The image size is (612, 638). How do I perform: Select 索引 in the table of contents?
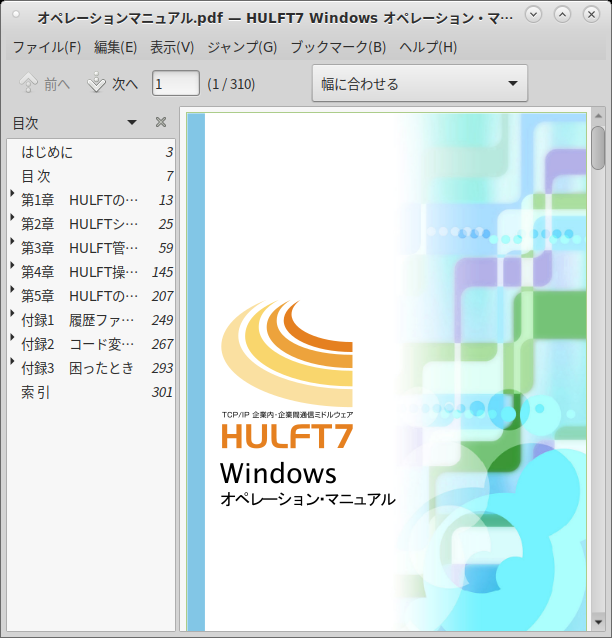click(92, 392)
